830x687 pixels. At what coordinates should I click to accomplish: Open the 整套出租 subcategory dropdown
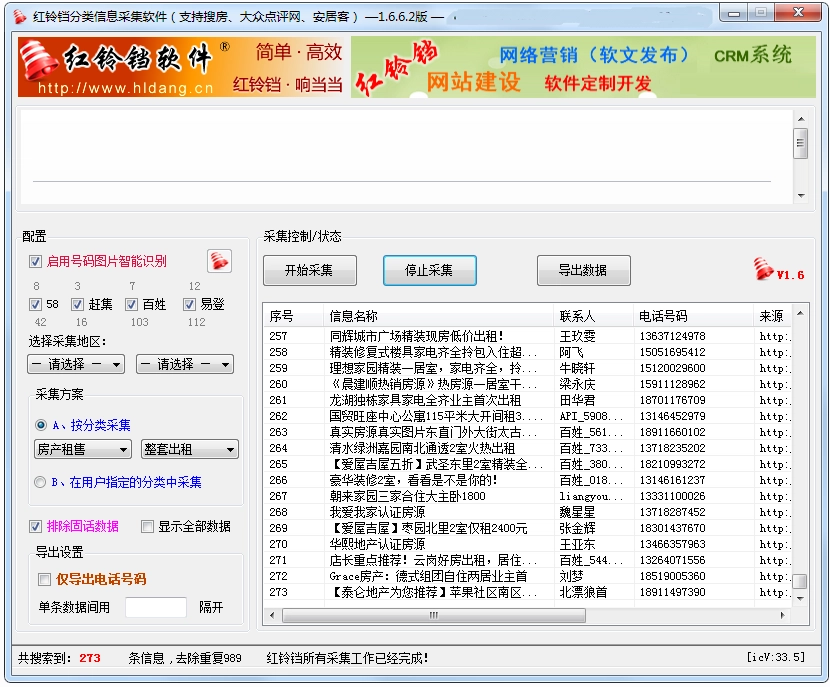coord(189,449)
